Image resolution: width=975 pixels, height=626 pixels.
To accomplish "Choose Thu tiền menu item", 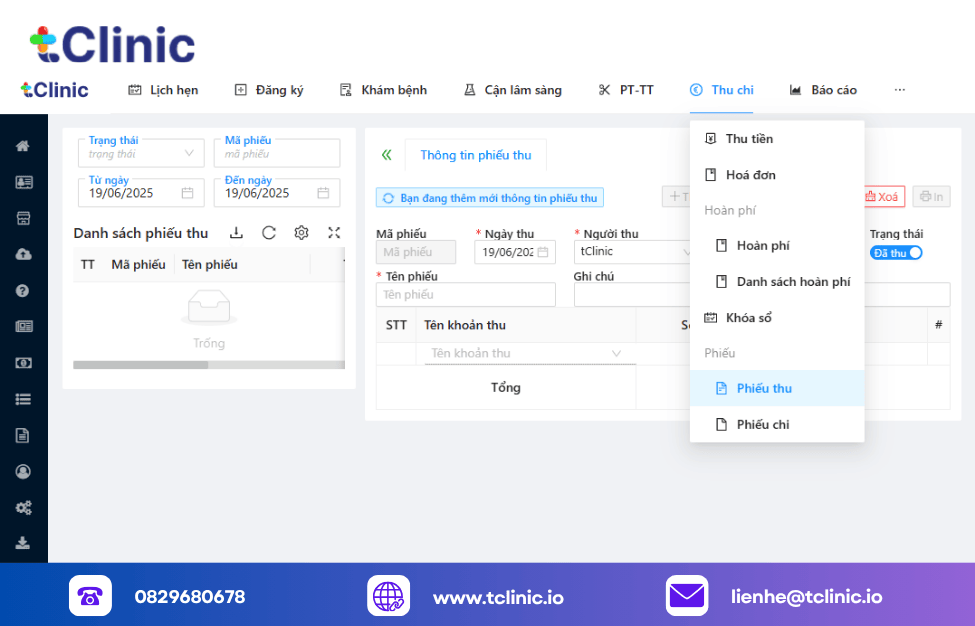I will pyautogui.click(x=748, y=139).
